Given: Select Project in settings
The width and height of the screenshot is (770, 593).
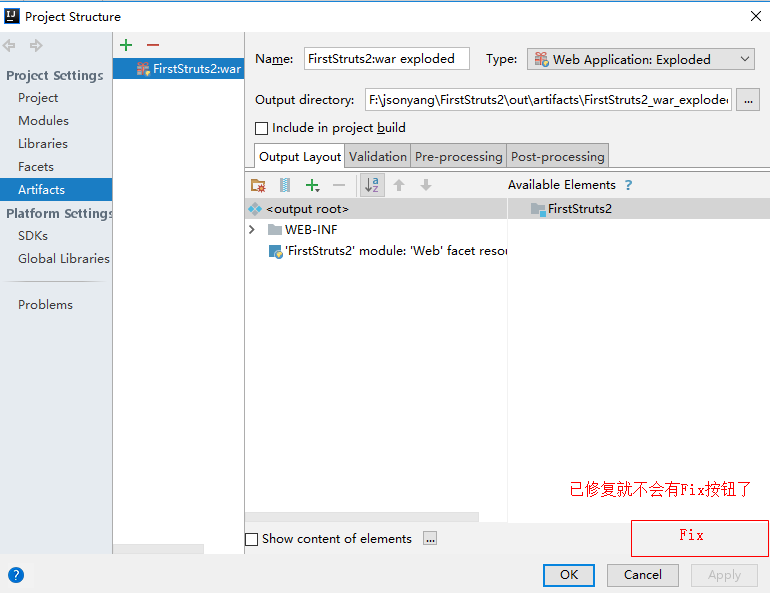Looking at the screenshot, I should pyautogui.click(x=38, y=98).
